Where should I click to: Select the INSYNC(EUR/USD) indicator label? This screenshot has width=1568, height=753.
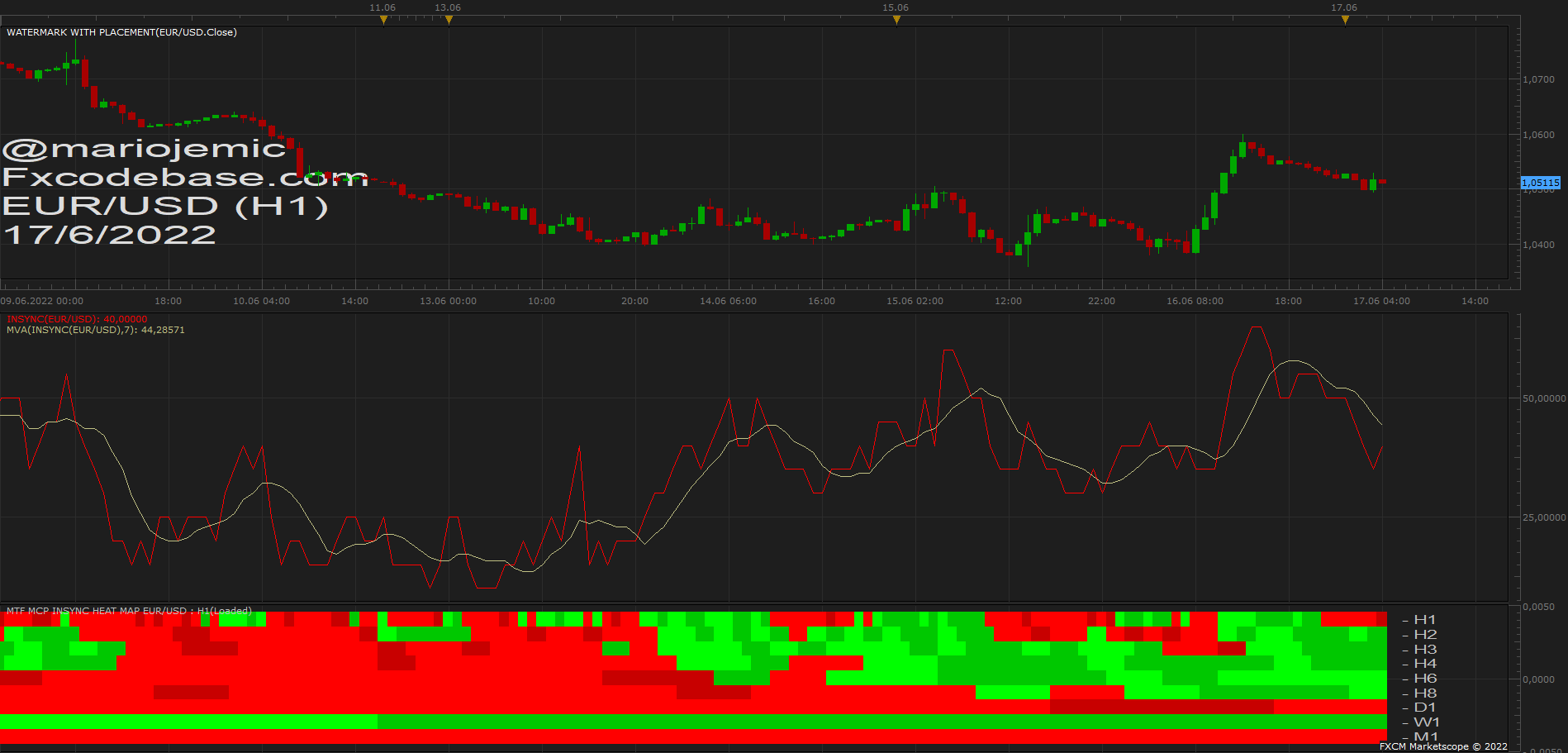coord(77,319)
